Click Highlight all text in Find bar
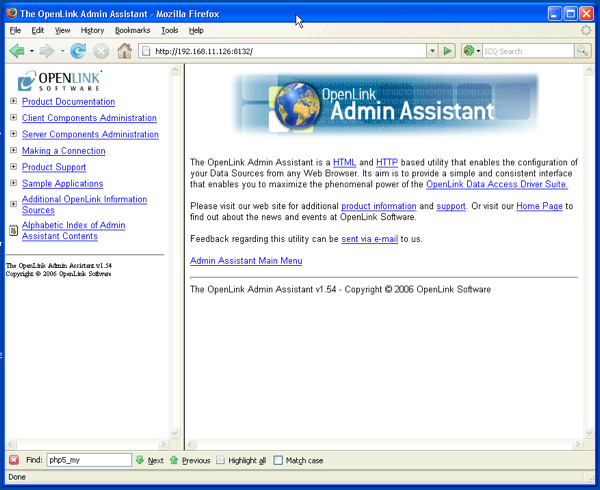Screen dimensions: 600x490 click(247, 461)
